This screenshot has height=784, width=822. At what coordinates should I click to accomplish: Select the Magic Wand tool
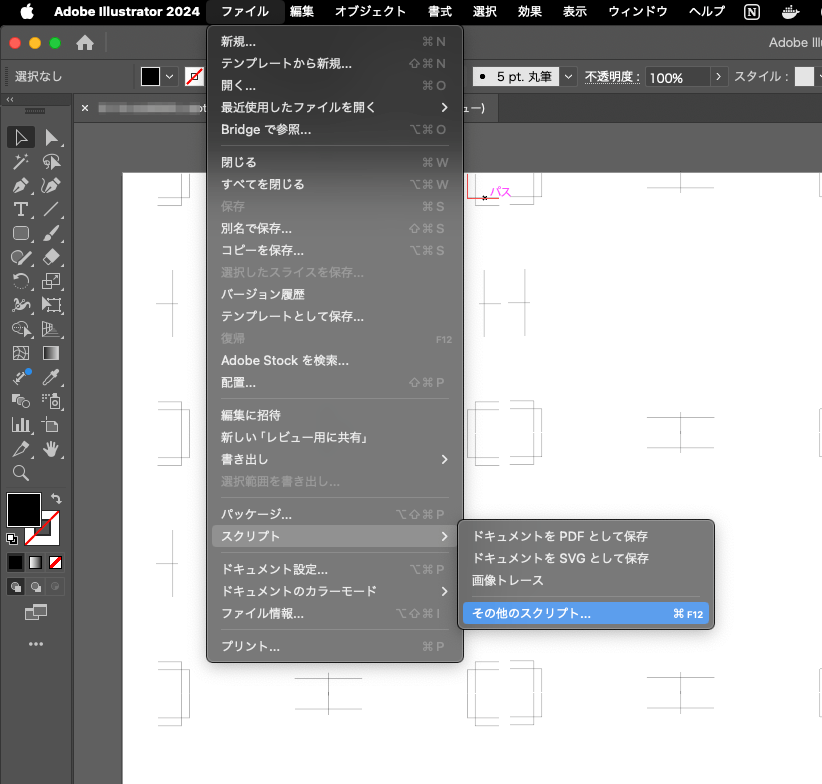21,161
